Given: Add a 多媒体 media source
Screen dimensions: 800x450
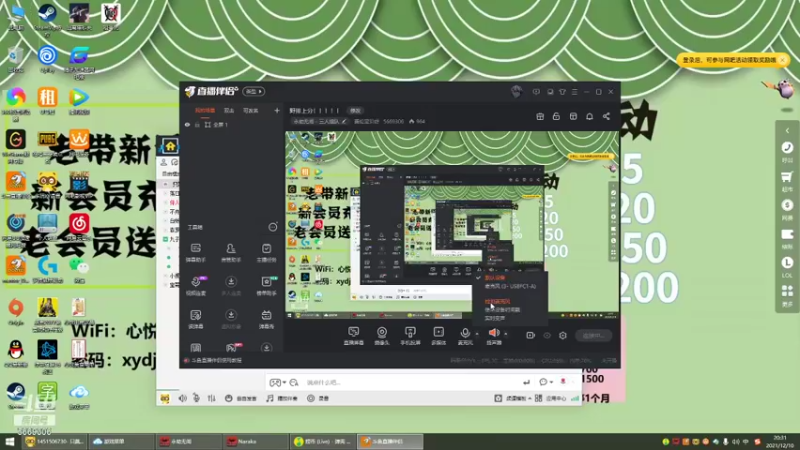Looking at the screenshot, I should point(438,336).
